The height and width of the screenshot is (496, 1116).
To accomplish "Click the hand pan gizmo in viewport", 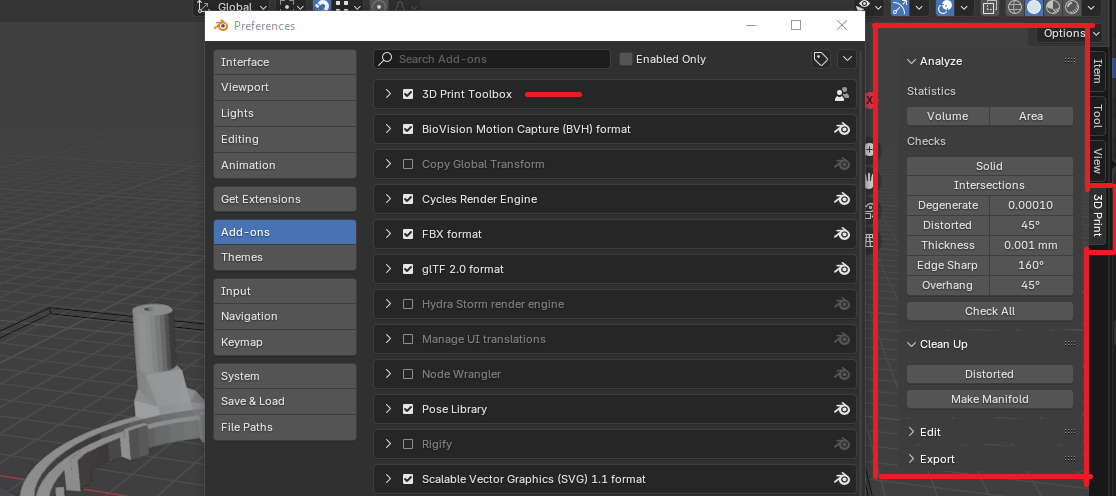I will (x=869, y=180).
